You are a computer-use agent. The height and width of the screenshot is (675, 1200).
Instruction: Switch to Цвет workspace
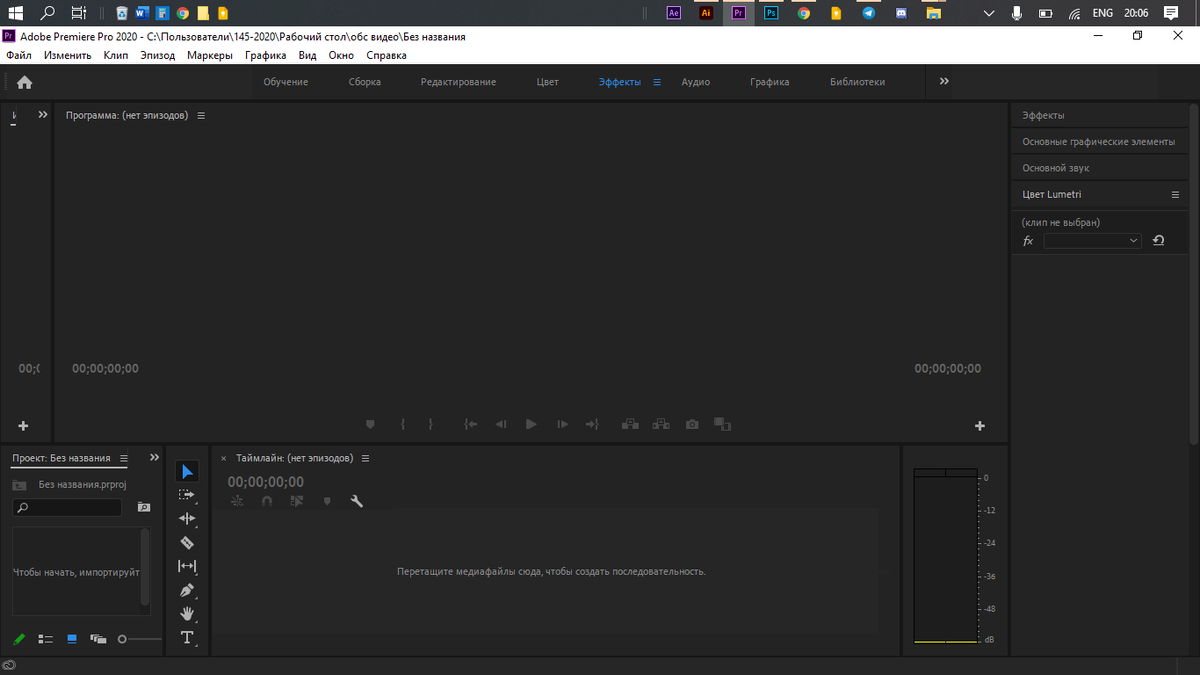547,82
